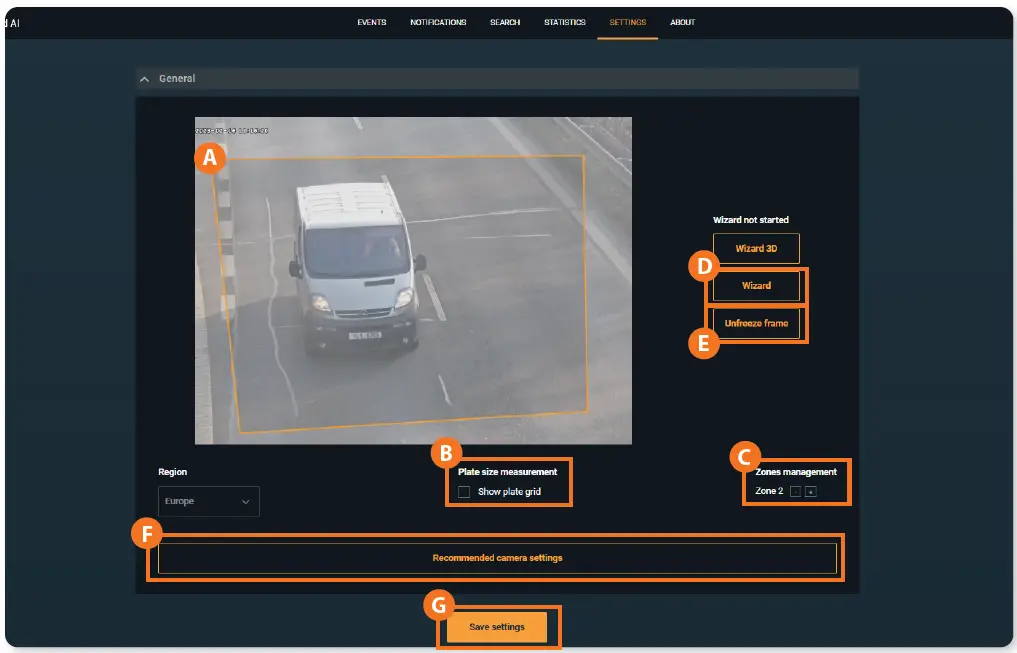Click the plus button next to Zone 2
This screenshot has height=653, width=1017.
click(811, 491)
